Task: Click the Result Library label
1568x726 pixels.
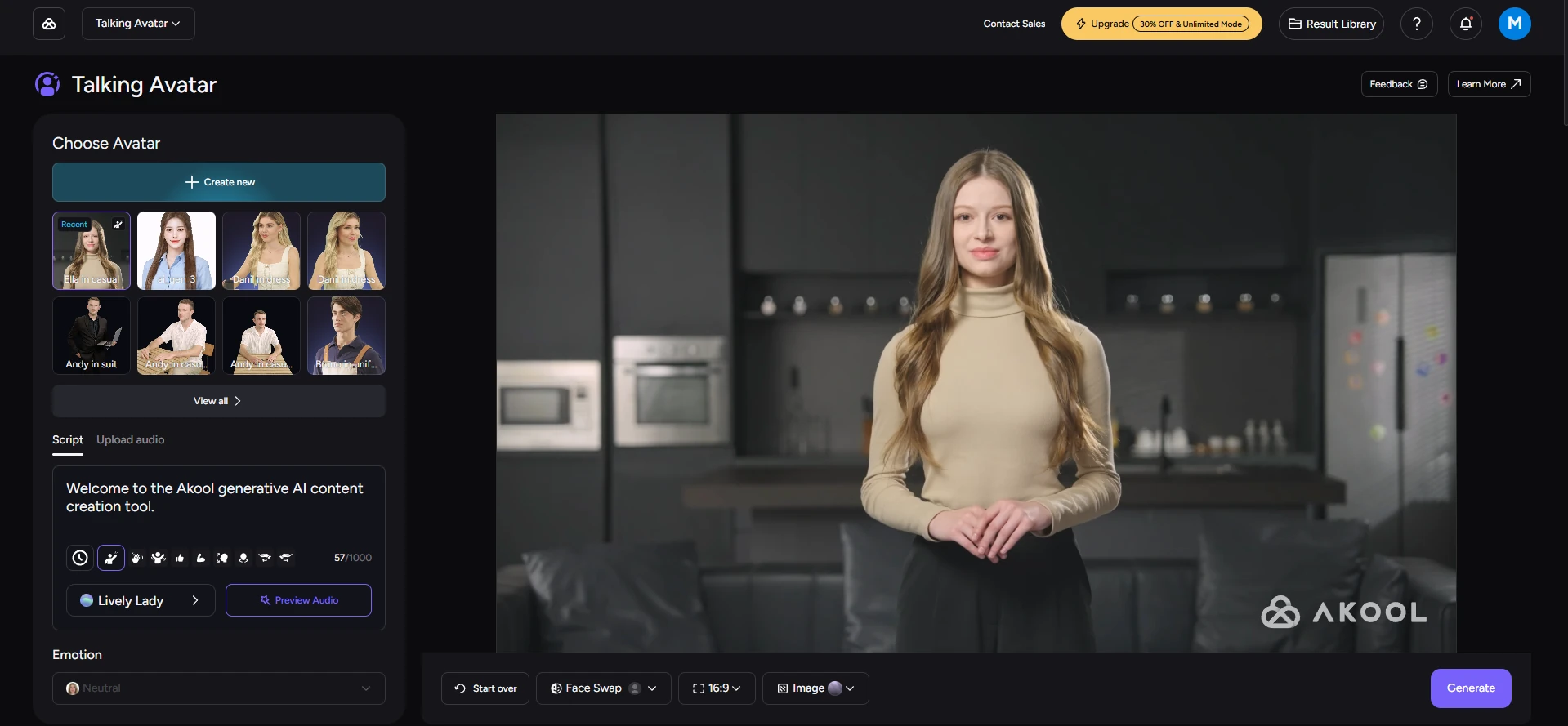Action: coord(1341,24)
